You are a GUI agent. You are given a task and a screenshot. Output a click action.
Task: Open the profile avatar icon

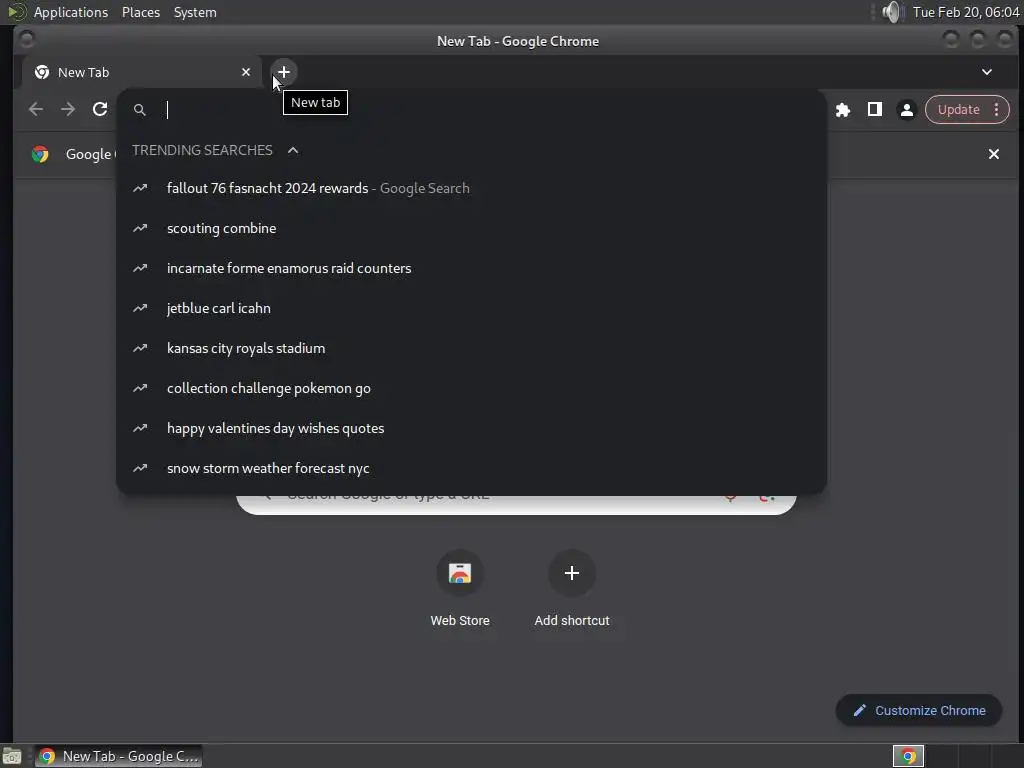(x=906, y=110)
